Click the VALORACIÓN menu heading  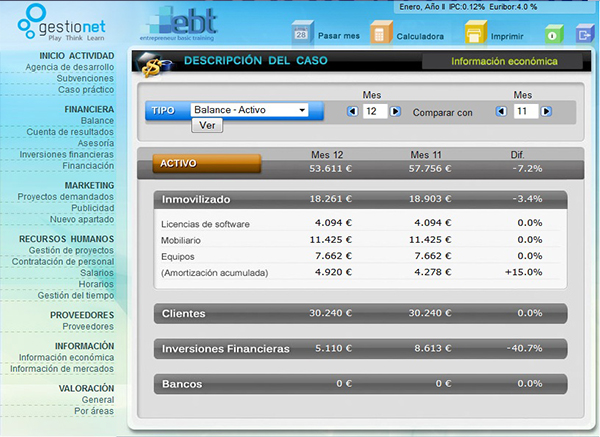pos(86,388)
